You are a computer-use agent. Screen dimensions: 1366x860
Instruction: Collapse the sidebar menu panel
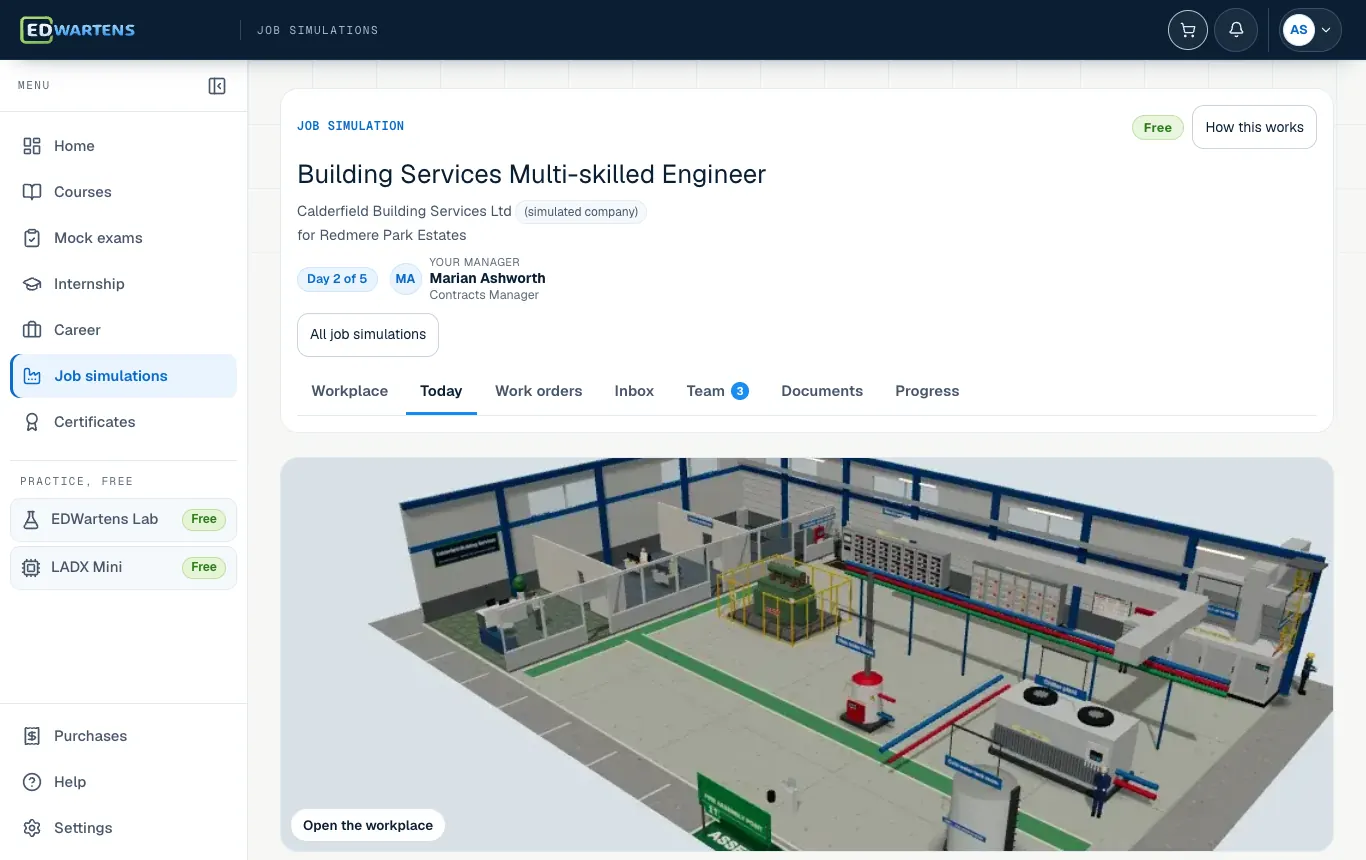click(217, 86)
